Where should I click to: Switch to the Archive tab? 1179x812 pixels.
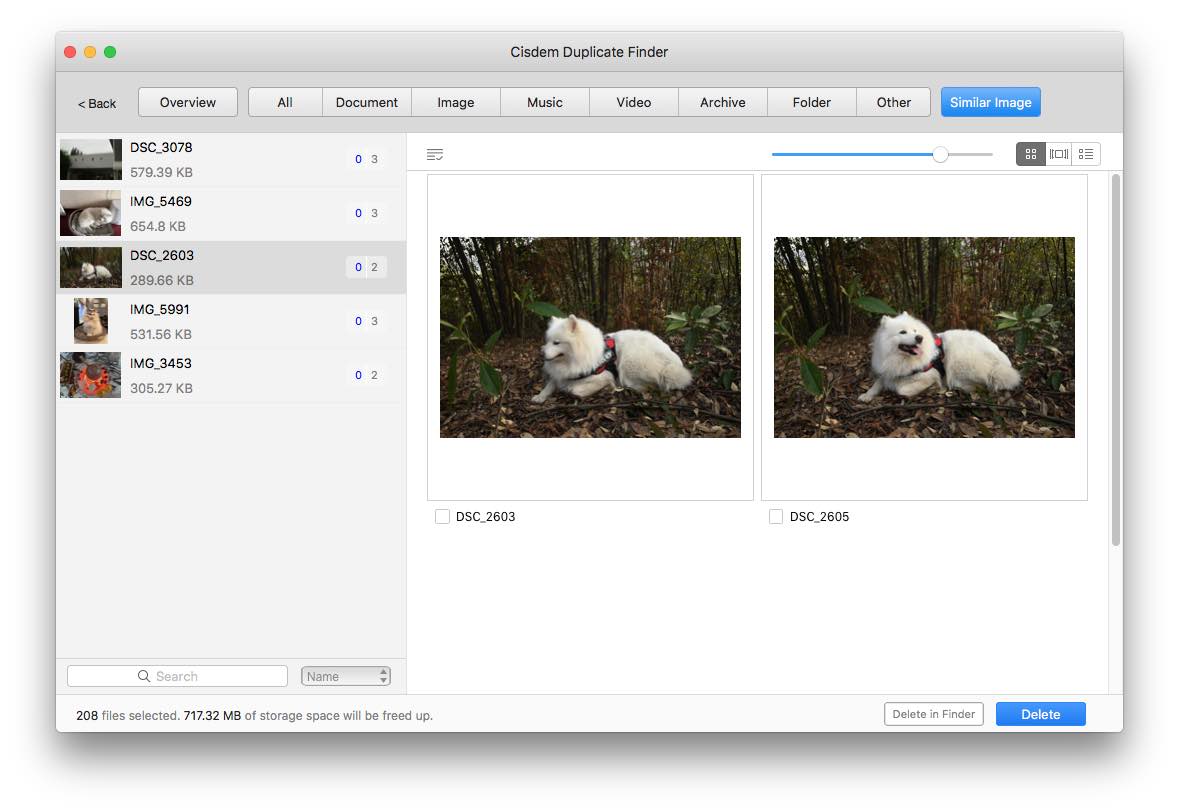(x=723, y=102)
